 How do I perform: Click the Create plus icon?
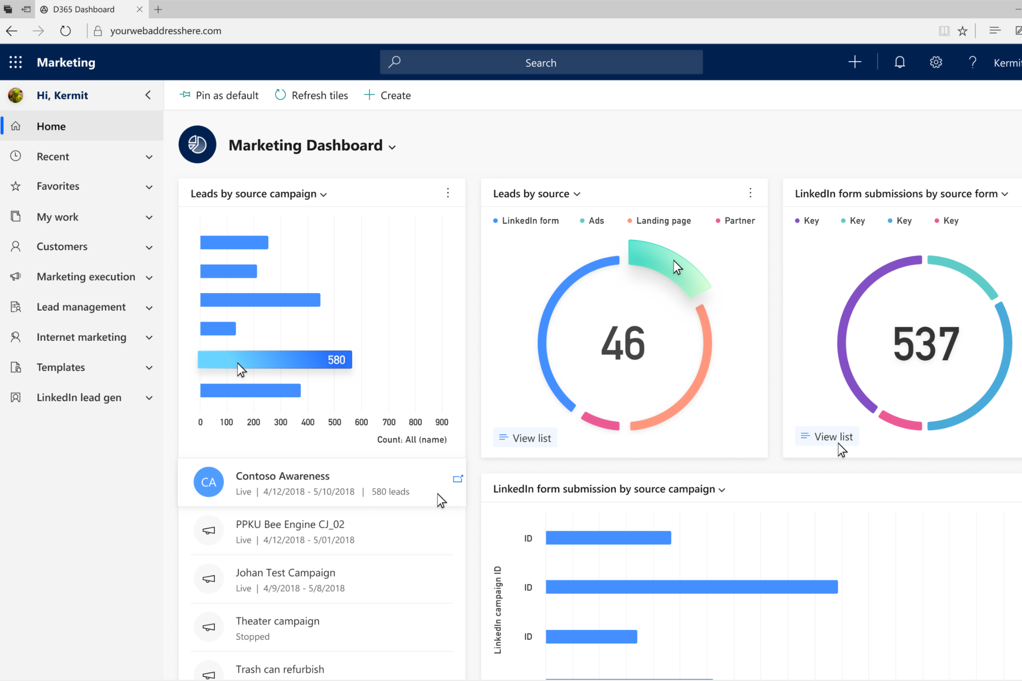pos(369,94)
